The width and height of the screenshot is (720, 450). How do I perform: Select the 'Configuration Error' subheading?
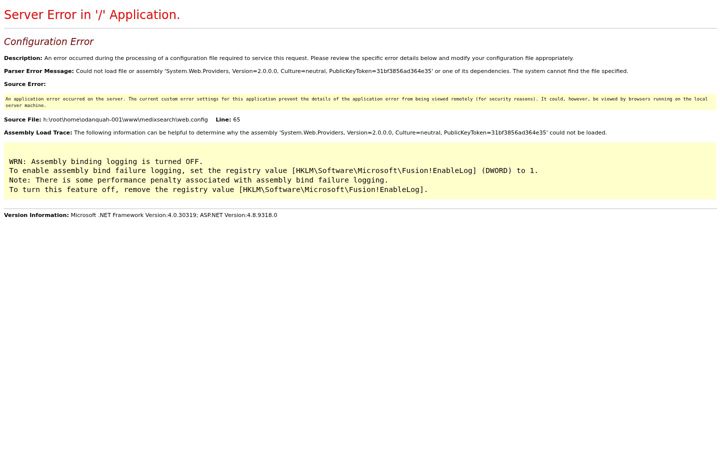[49, 42]
